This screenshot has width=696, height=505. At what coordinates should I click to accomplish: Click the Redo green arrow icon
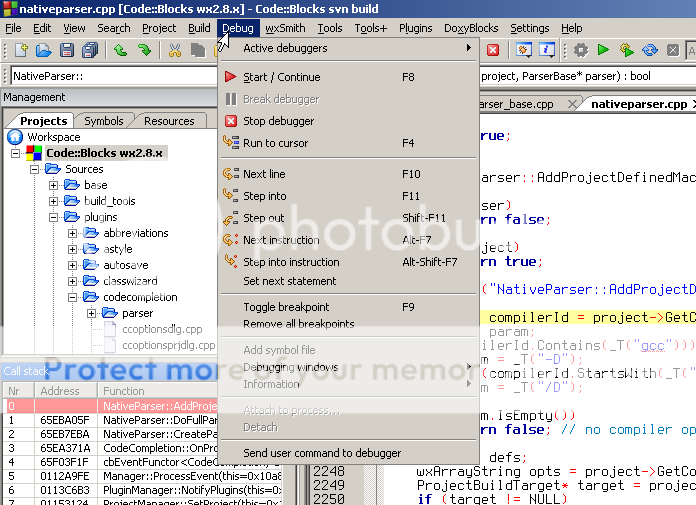pyautogui.click(x=144, y=50)
